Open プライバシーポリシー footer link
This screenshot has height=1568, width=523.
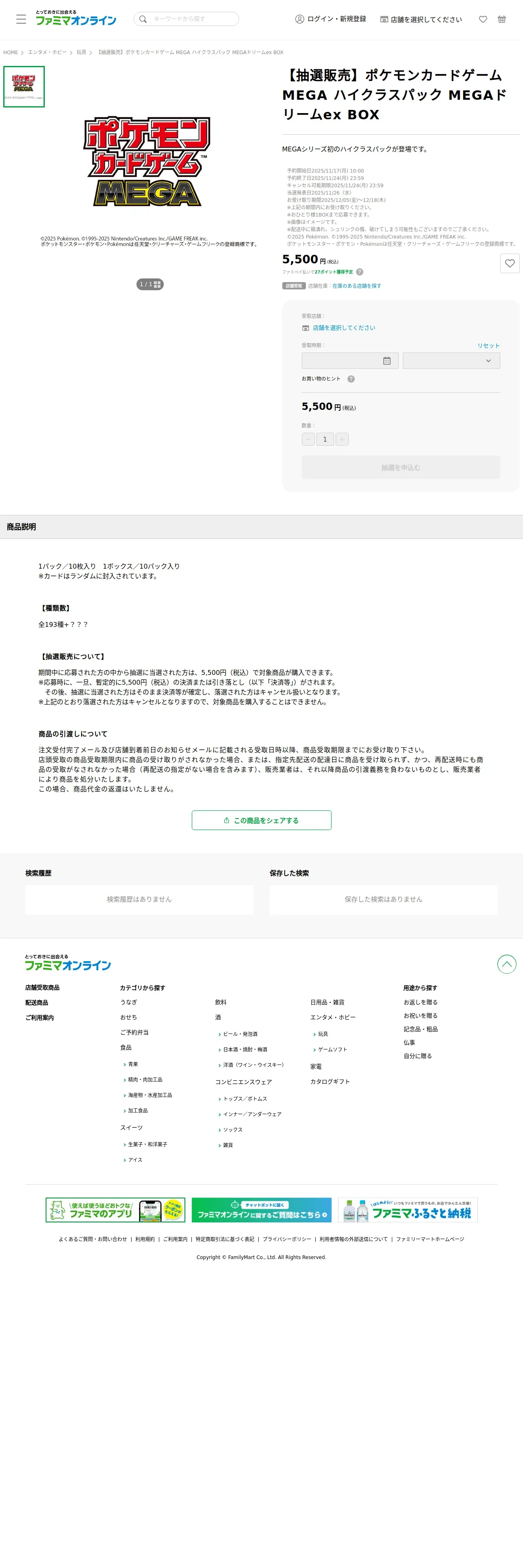point(287,1239)
